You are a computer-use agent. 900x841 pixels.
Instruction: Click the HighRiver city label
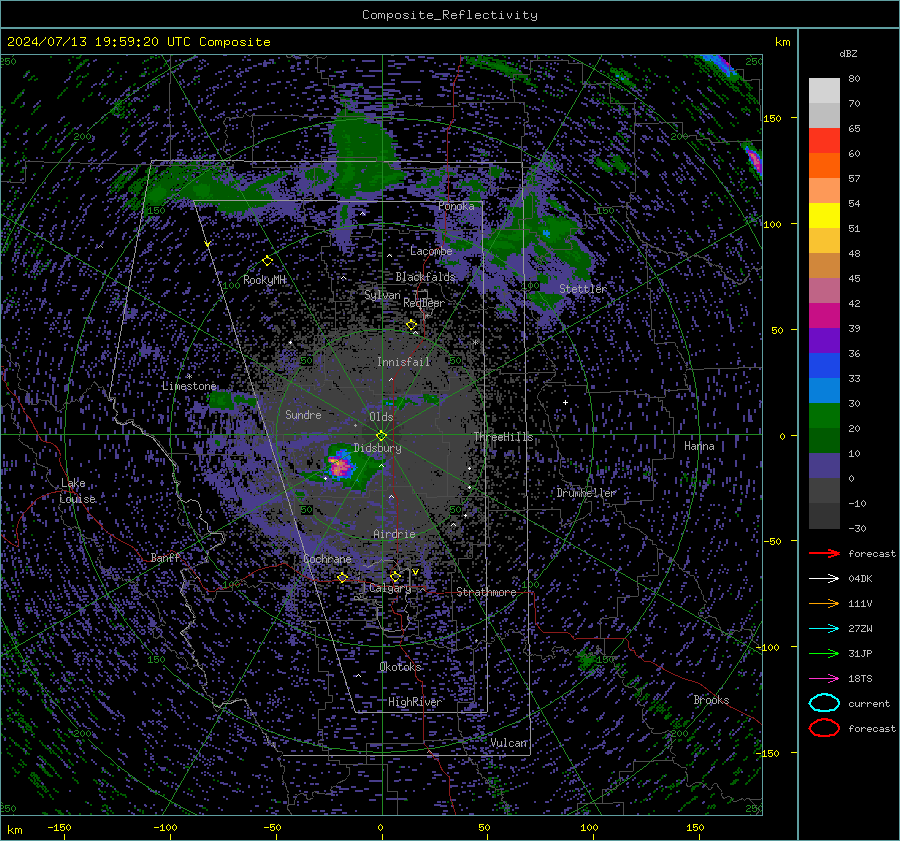tap(414, 702)
